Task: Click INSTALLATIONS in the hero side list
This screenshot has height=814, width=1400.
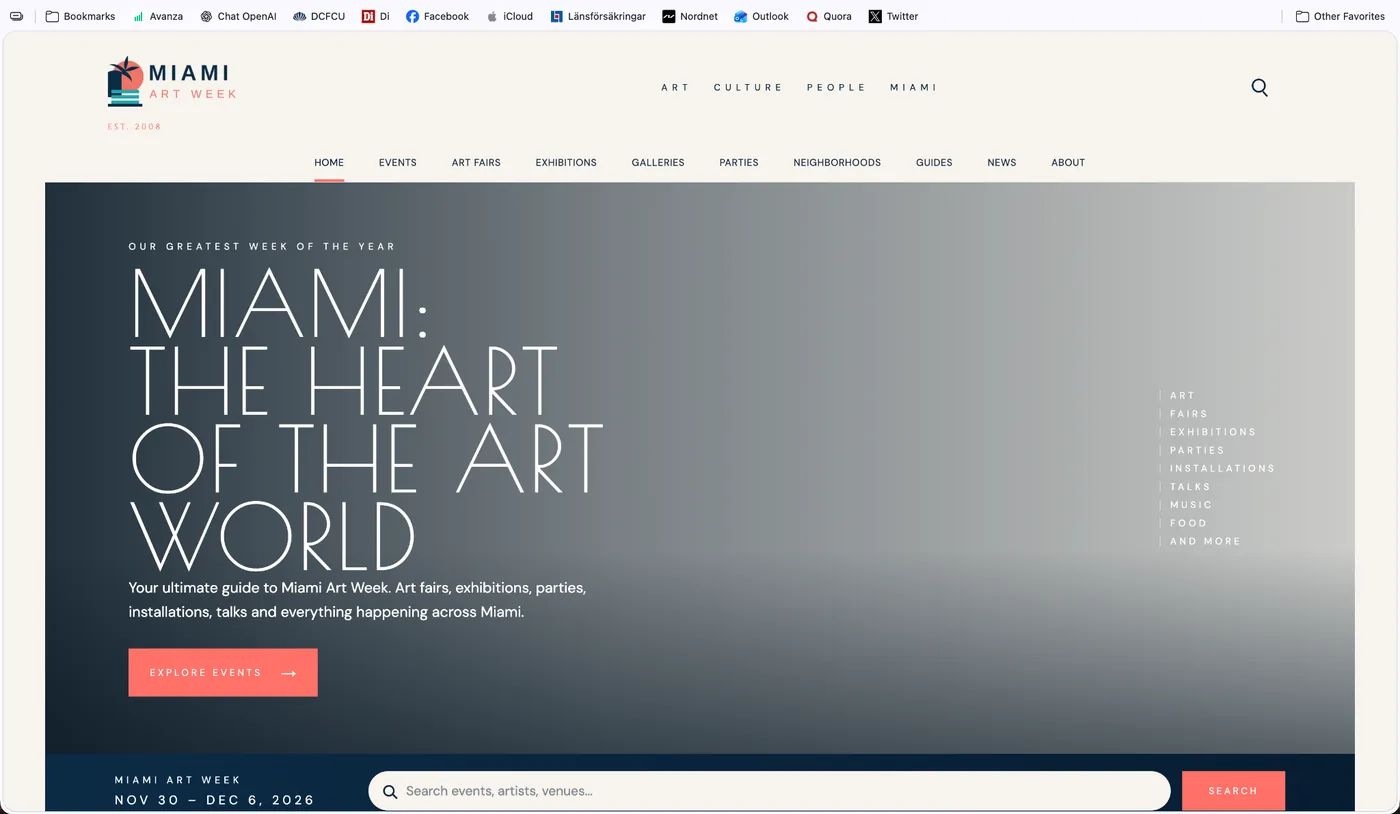Action: [1222, 468]
